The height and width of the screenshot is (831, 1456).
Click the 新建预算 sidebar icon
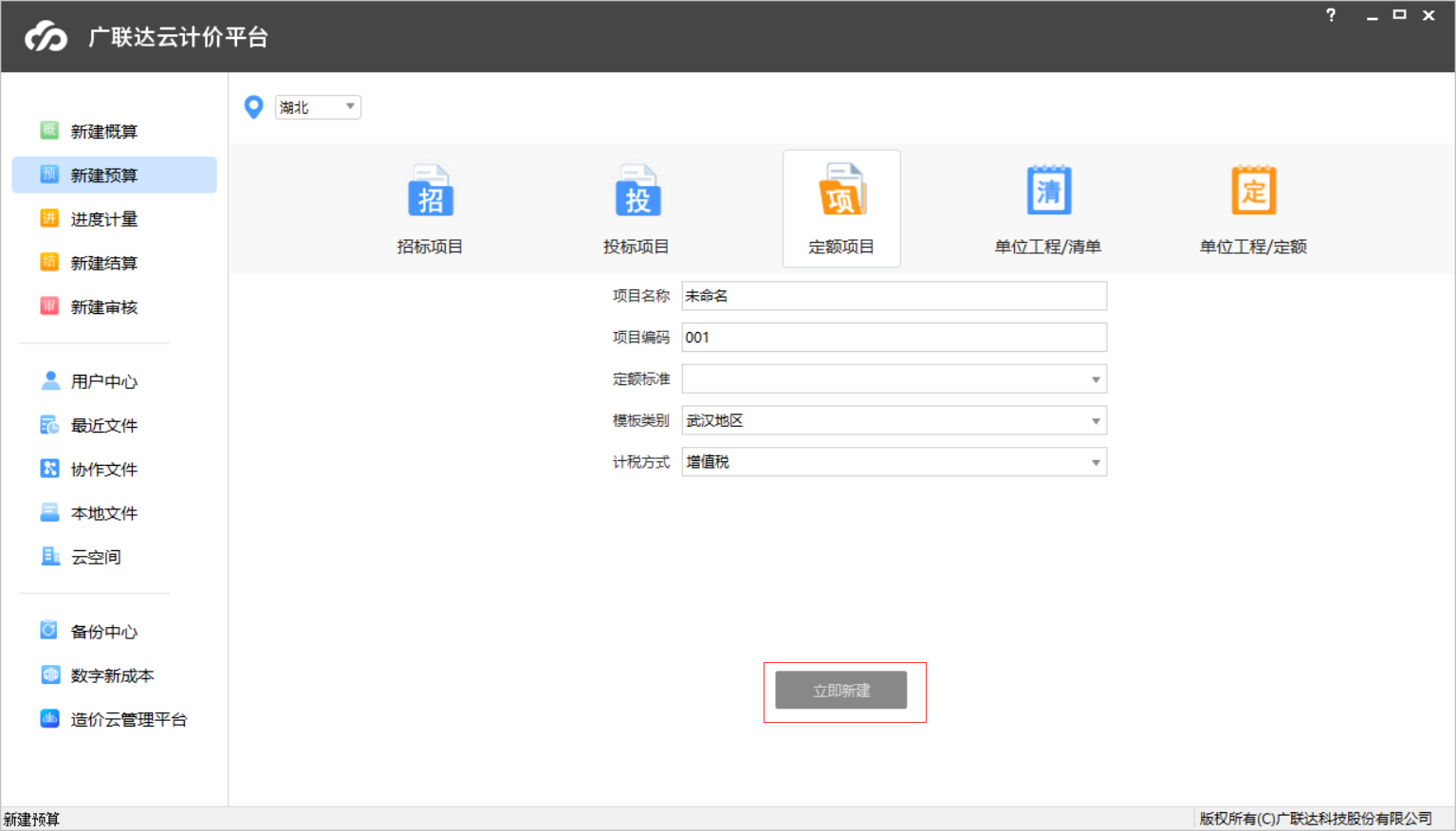pos(49,175)
